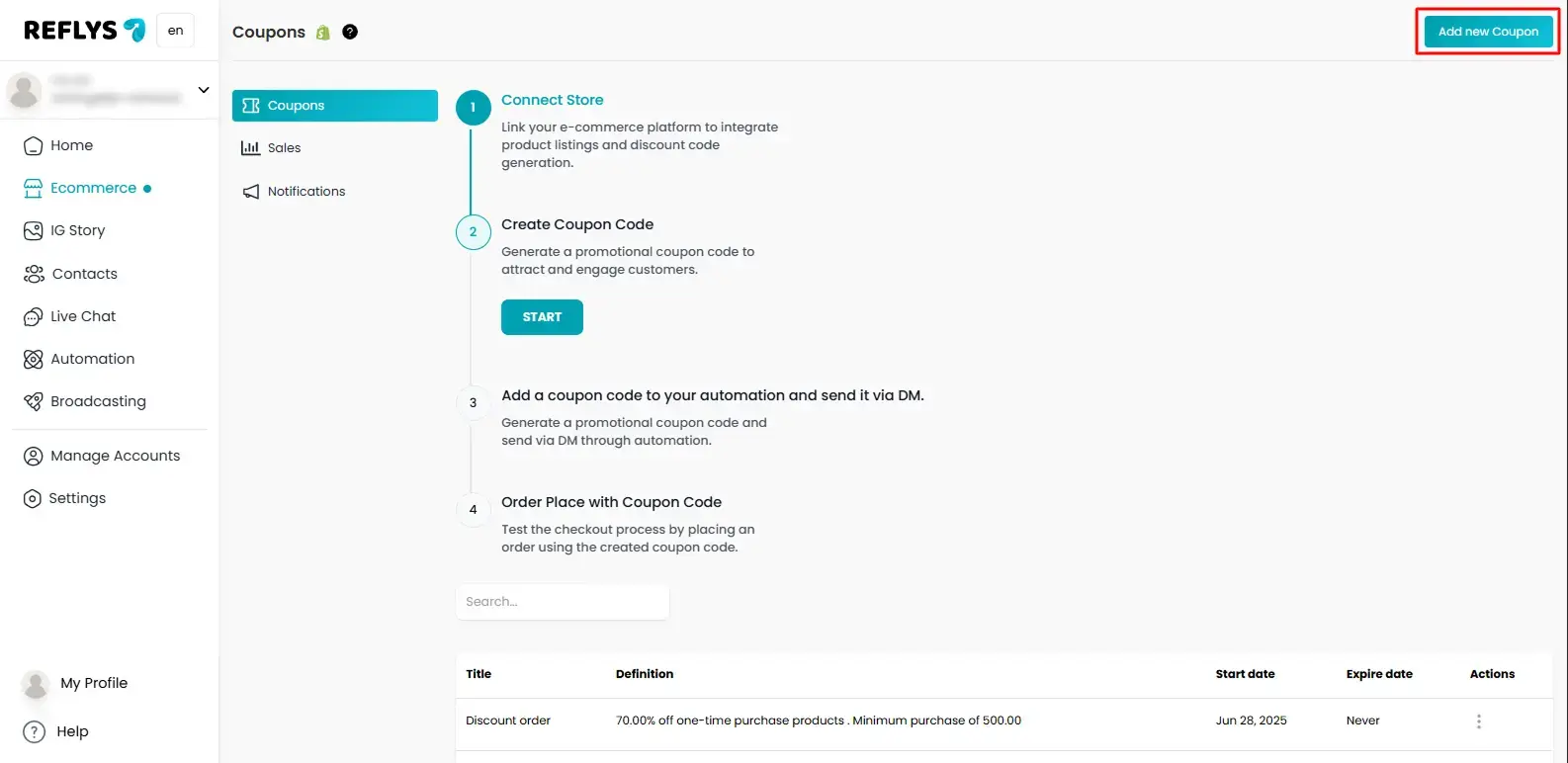This screenshot has height=763, width=1568.
Task: Open the Live Chat icon
Action: click(x=34, y=317)
